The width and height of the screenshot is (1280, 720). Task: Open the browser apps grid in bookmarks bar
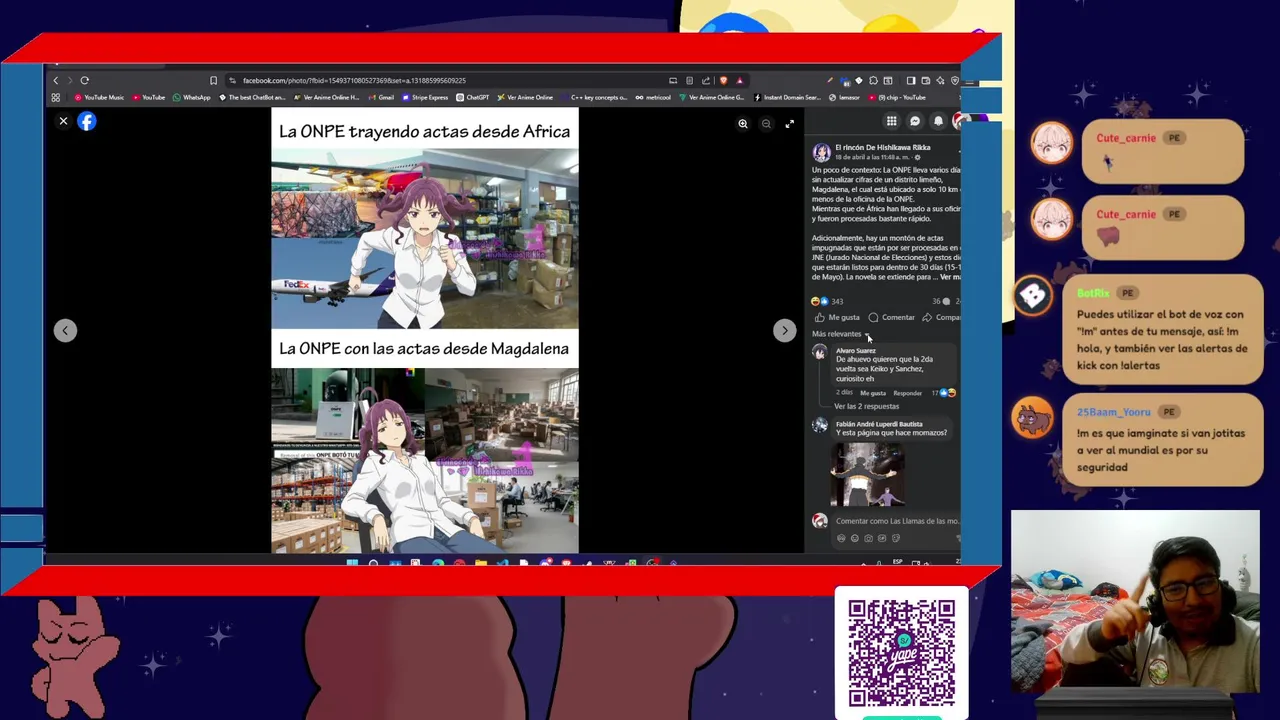tap(56, 97)
